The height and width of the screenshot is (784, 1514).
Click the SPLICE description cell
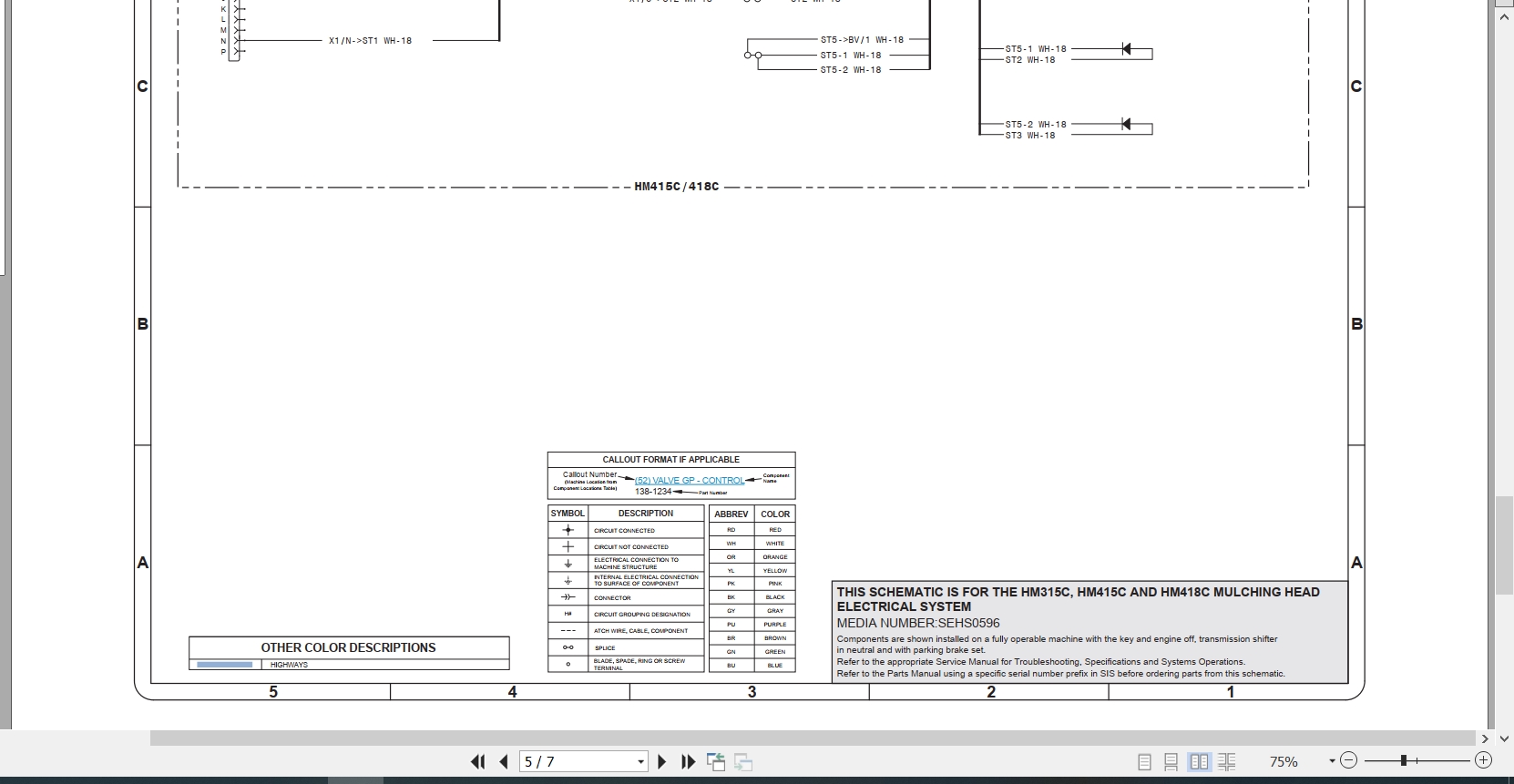[x=647, y=647]
